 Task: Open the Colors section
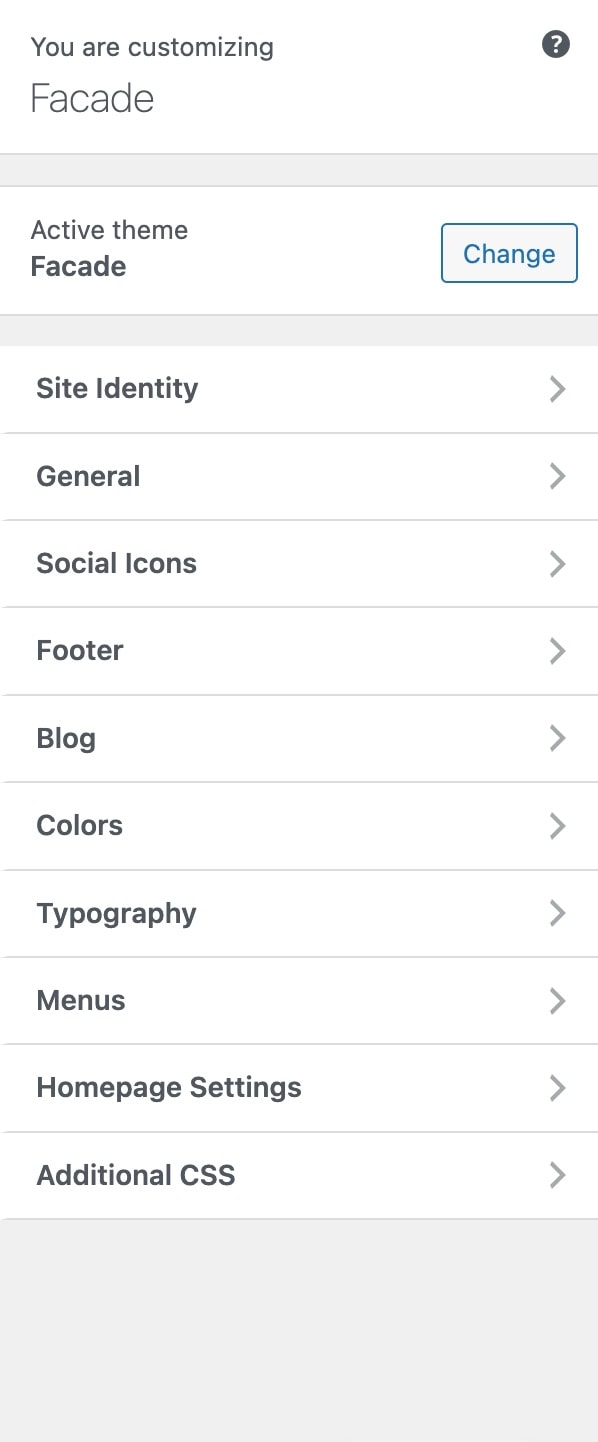299,826
